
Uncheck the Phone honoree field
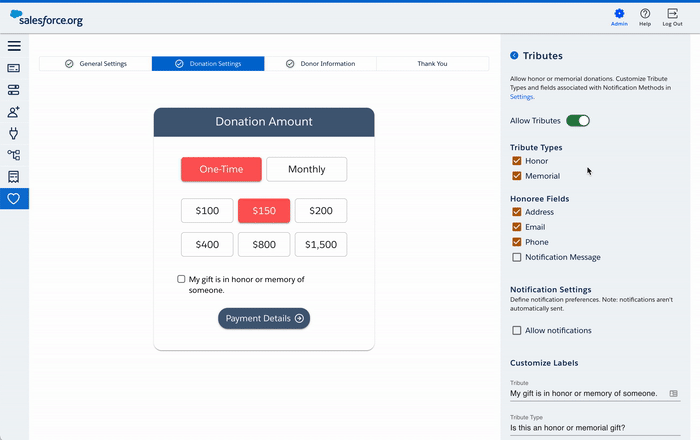(517, 242)
